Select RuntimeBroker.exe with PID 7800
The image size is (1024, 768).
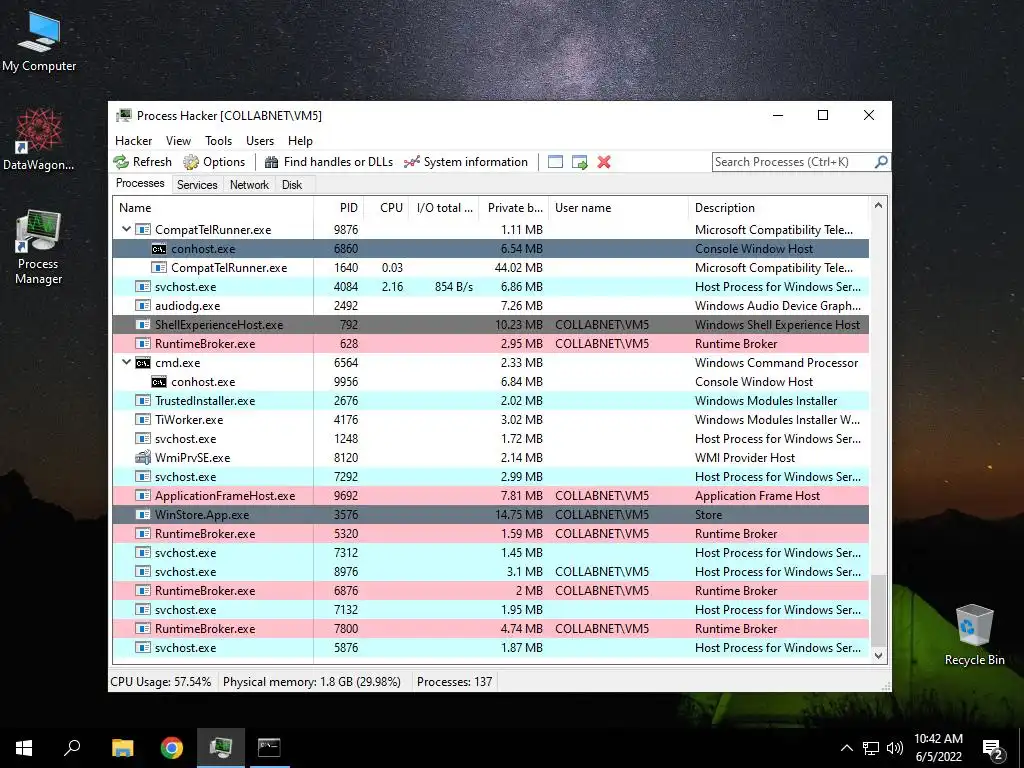pyautogui.click(x=490, y=629)
